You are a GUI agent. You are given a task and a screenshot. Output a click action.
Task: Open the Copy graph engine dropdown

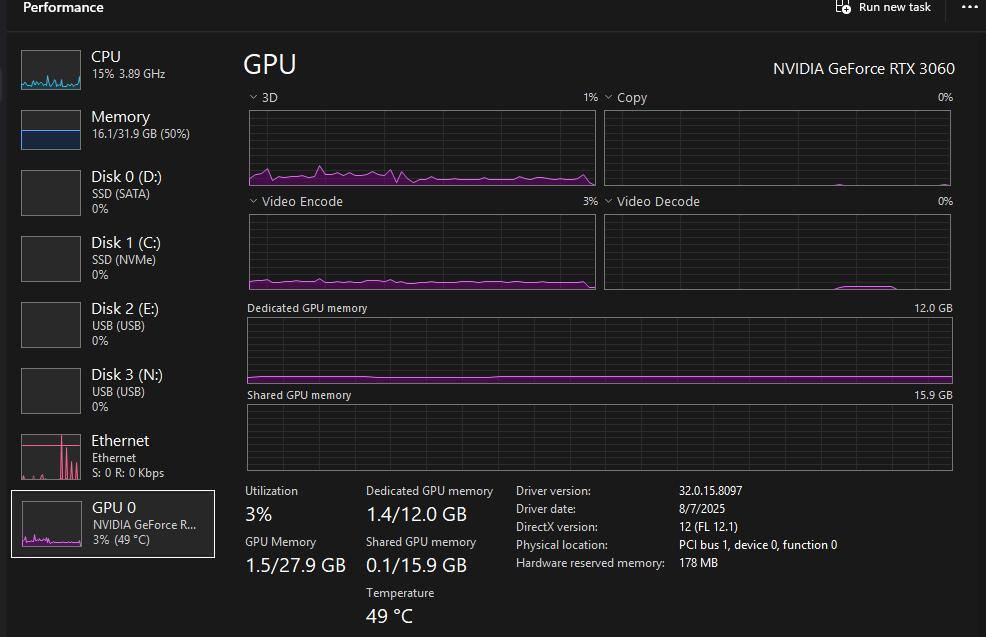point(609,98)
